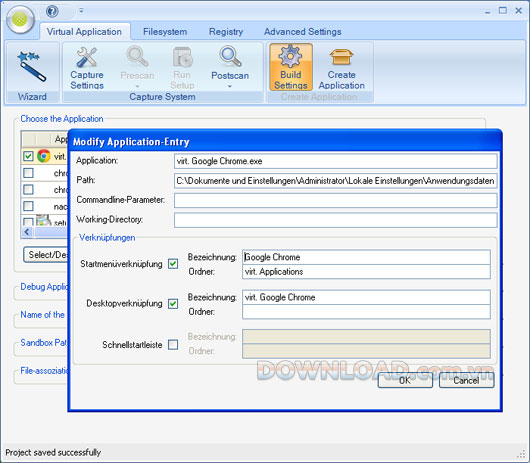530x463 pixels.
Task: Open Build Settings
Action: [x=291, y=67]
